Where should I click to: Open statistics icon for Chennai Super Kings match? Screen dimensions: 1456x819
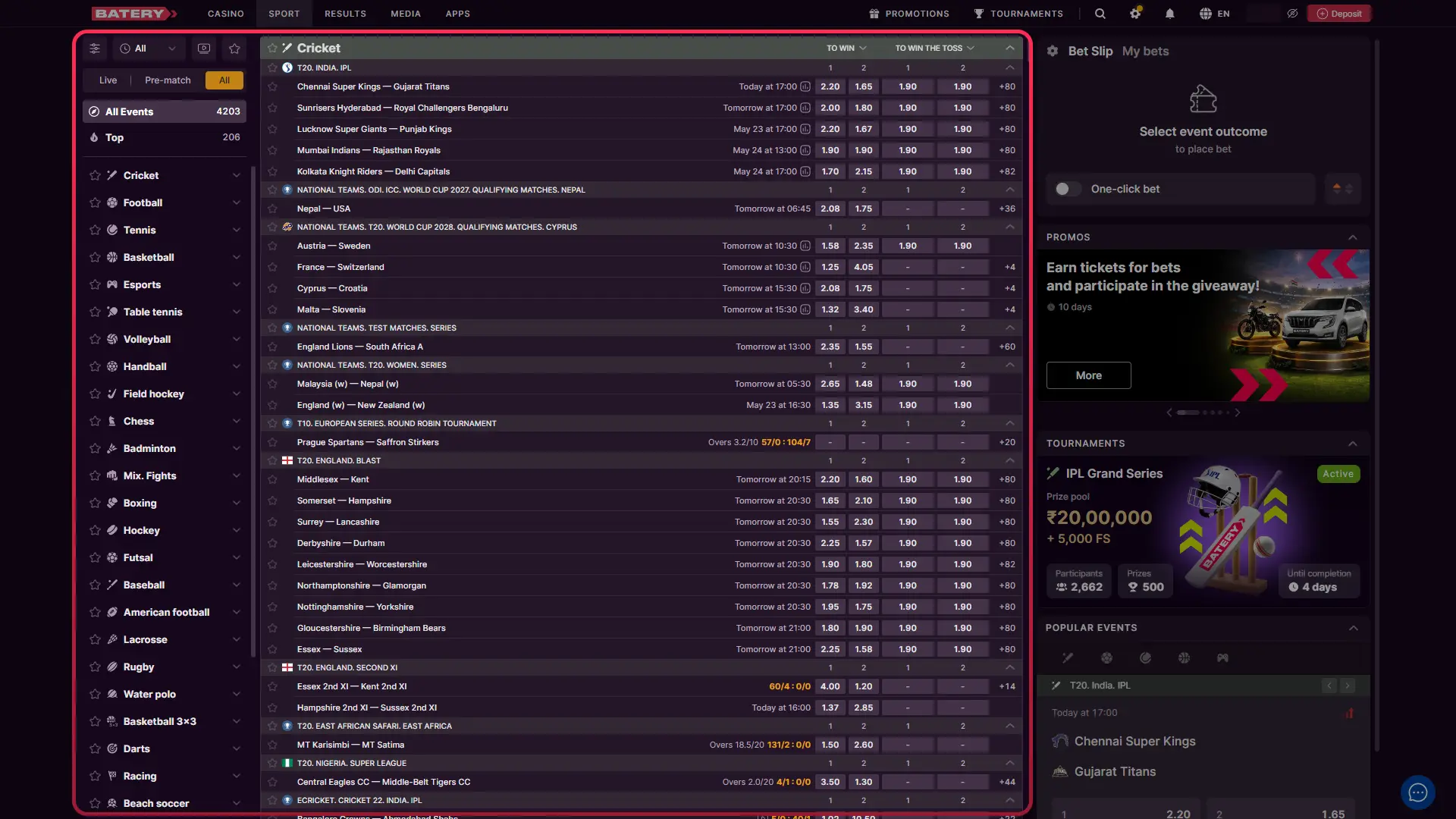805,86
